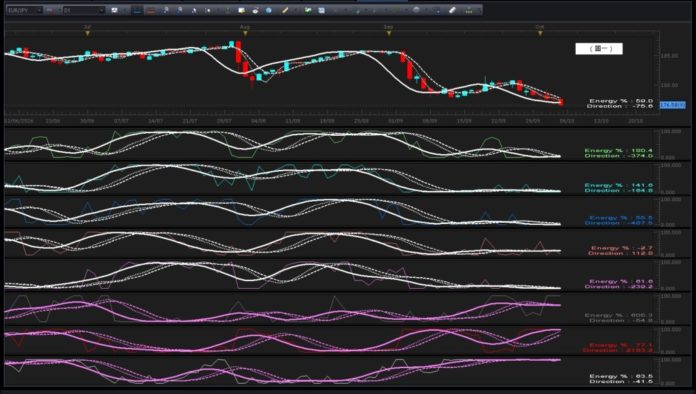
Task: Click the toolbar icon right of the D1 dropdown
Action: [x=115, y=10]
